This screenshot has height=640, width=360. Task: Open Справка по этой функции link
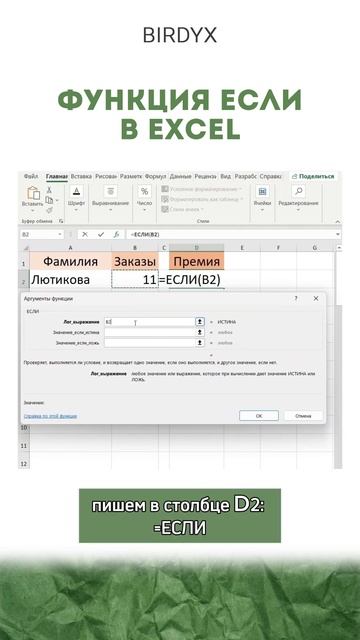pos(51,416)
